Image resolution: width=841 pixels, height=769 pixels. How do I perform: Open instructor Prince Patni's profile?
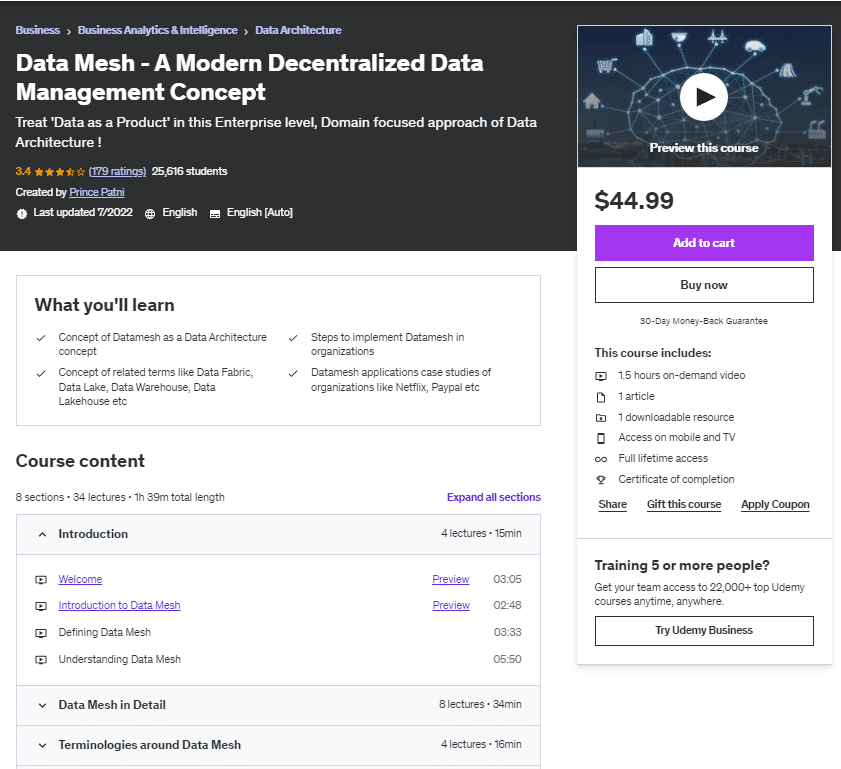97,192
